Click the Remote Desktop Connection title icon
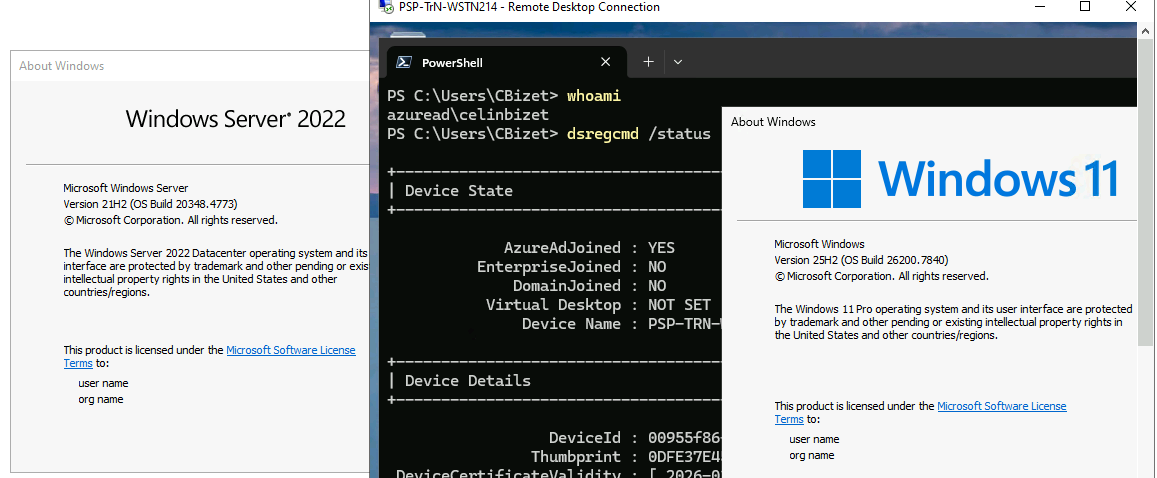 point(386,7)
